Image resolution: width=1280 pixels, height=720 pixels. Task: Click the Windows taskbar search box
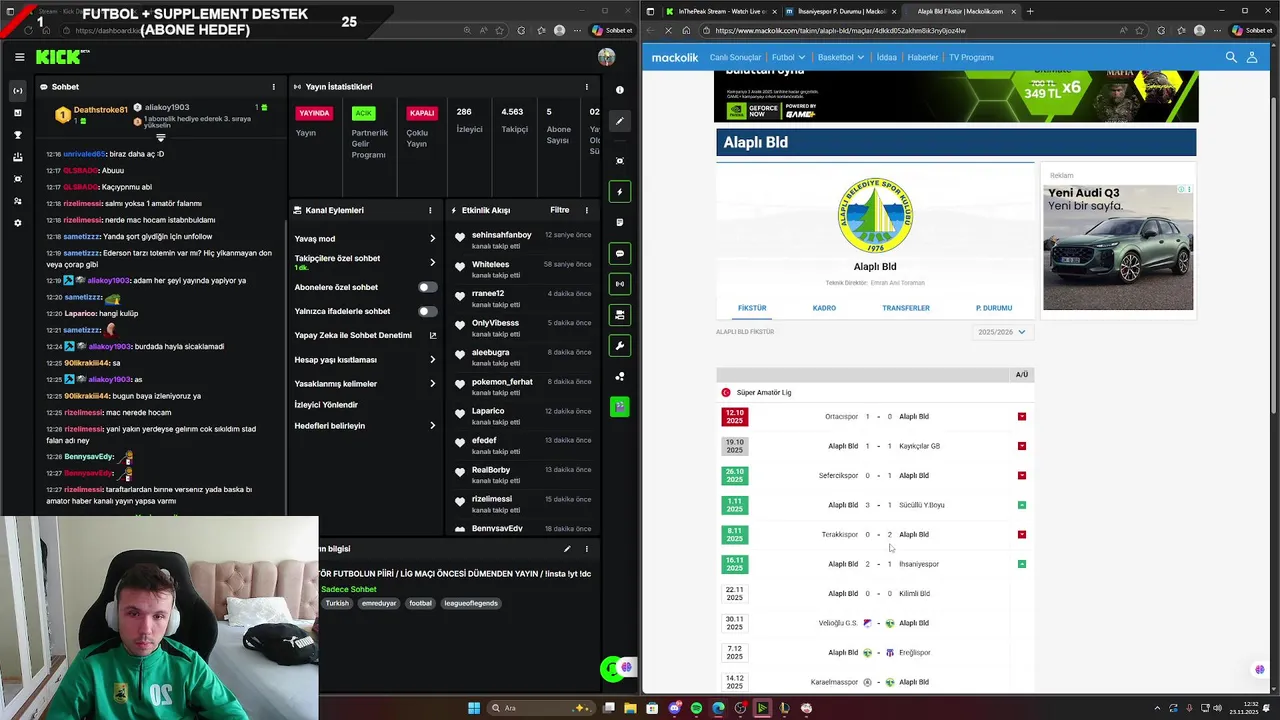[540, 708]
